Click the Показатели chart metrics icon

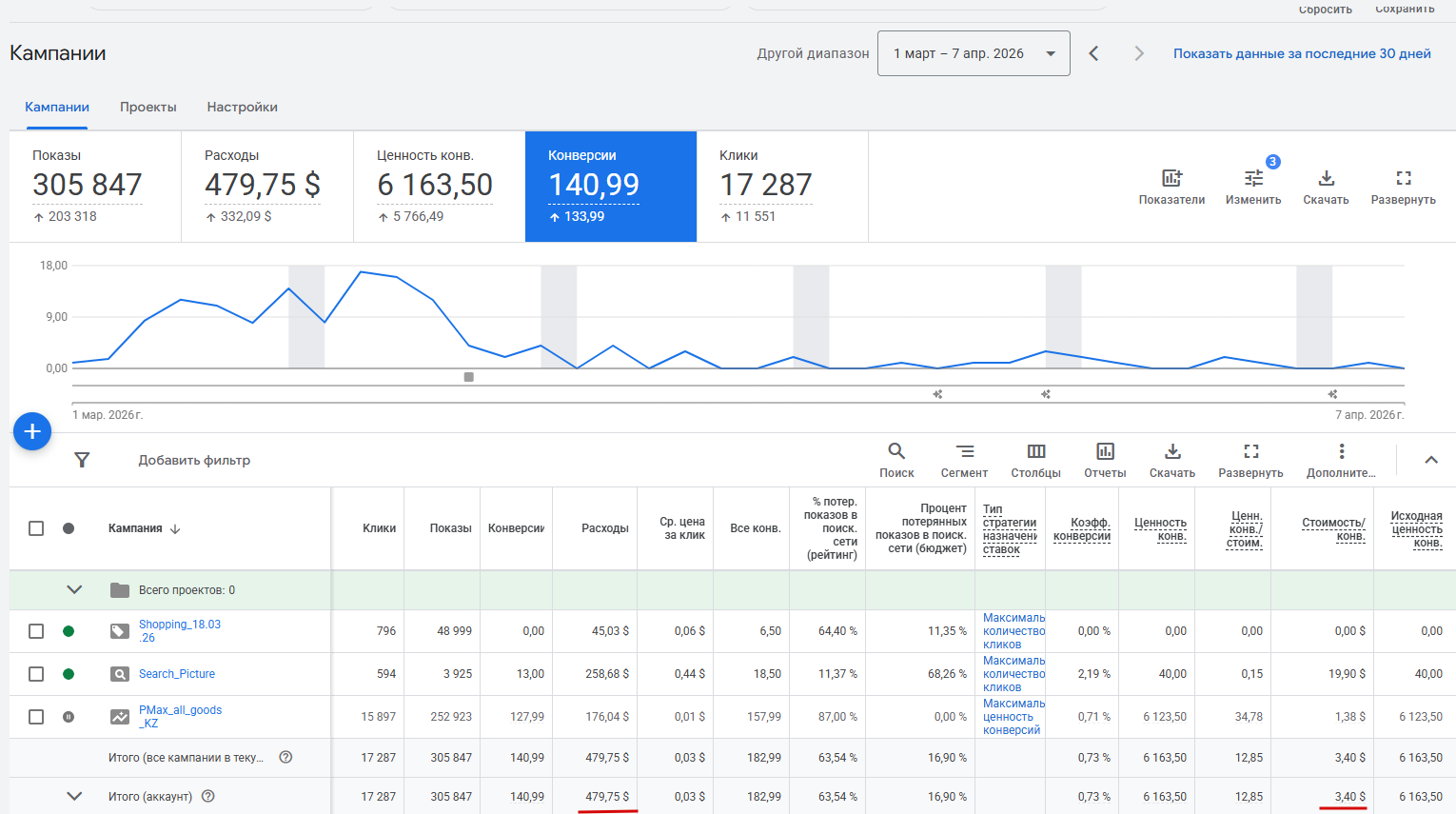point(1171,178)
